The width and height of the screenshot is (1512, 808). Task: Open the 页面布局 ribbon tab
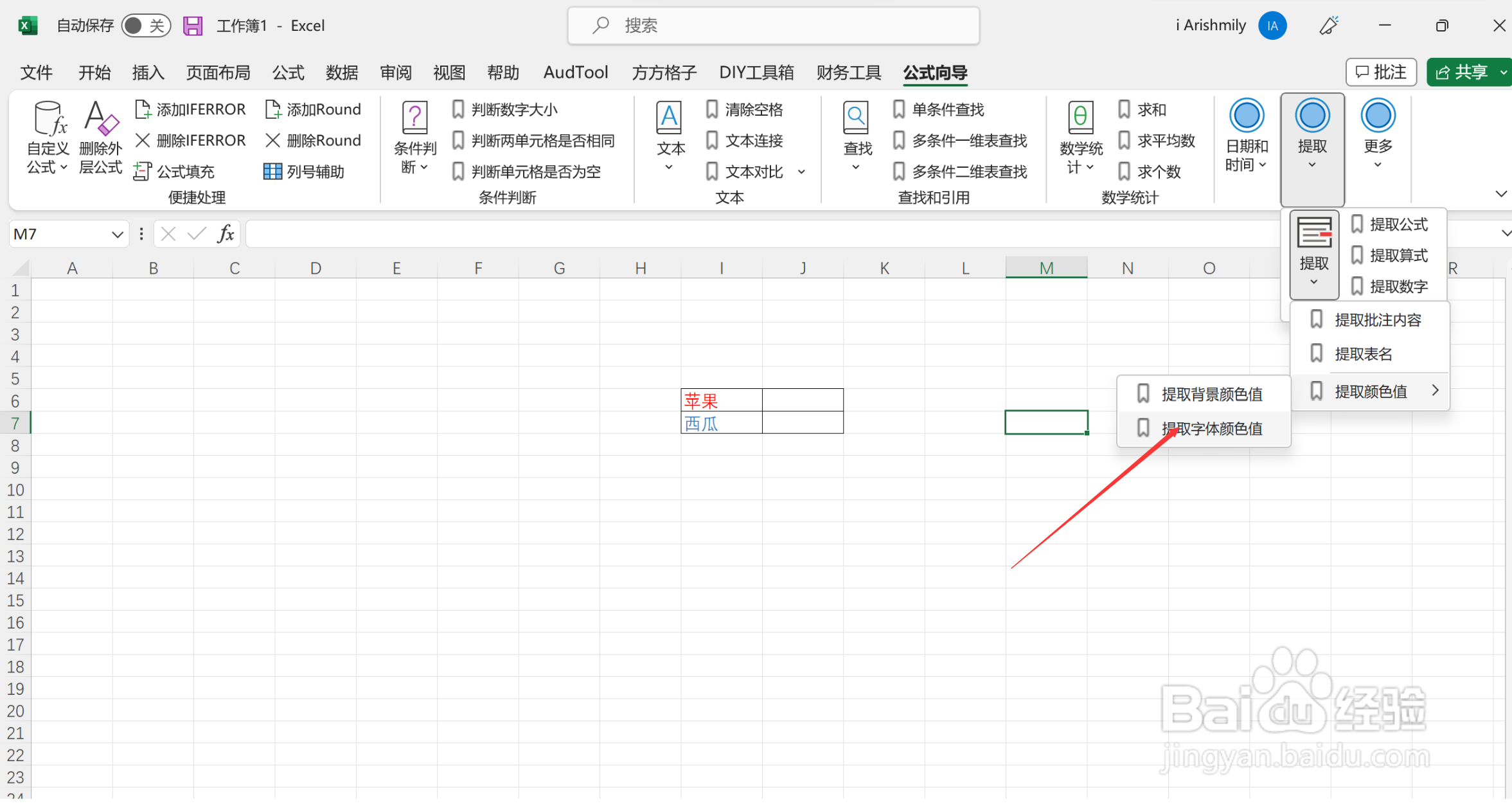(x=218, y=73)
